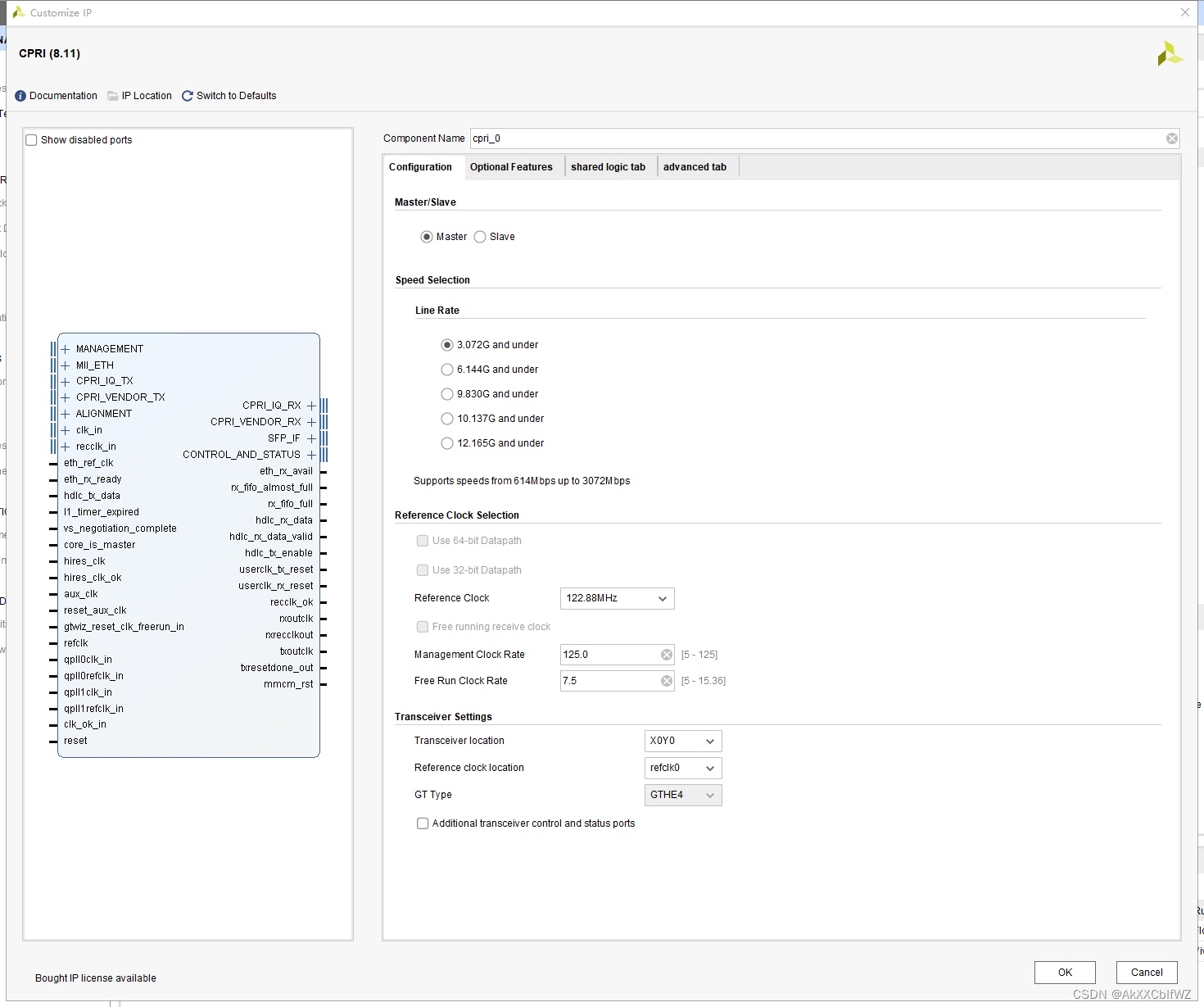Expand the CPRI_IQ_TX port group
The image size is (1204, 1007).
click(x=66, y=381)
